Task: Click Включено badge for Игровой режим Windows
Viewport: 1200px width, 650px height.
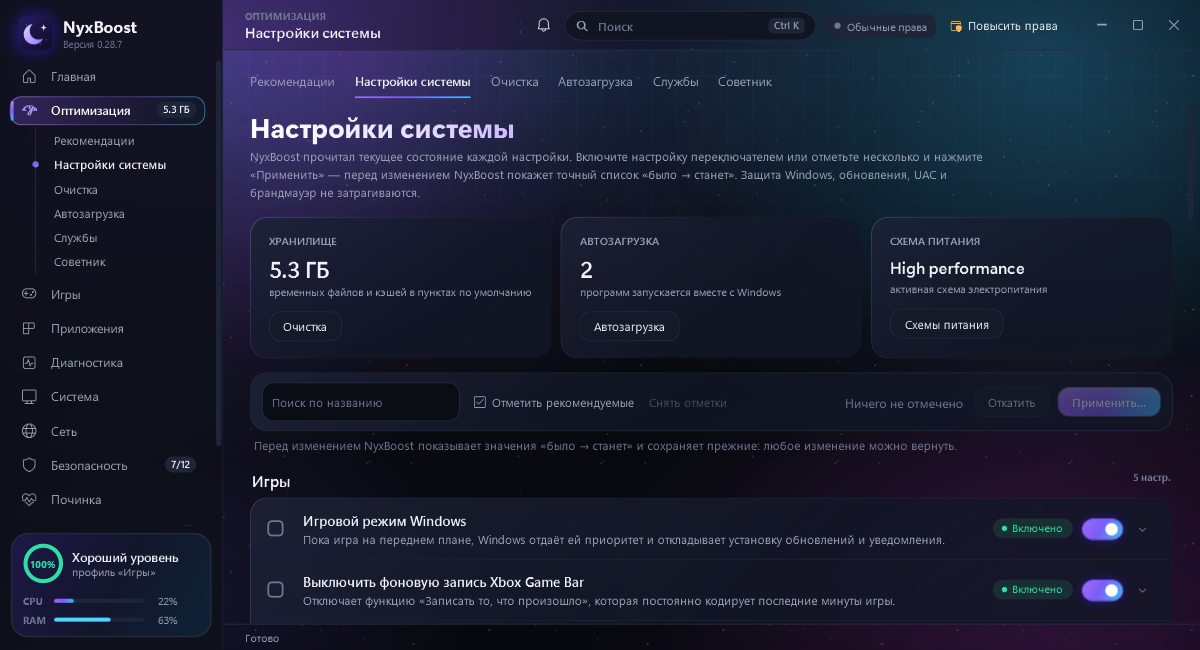Action: 1033,528
